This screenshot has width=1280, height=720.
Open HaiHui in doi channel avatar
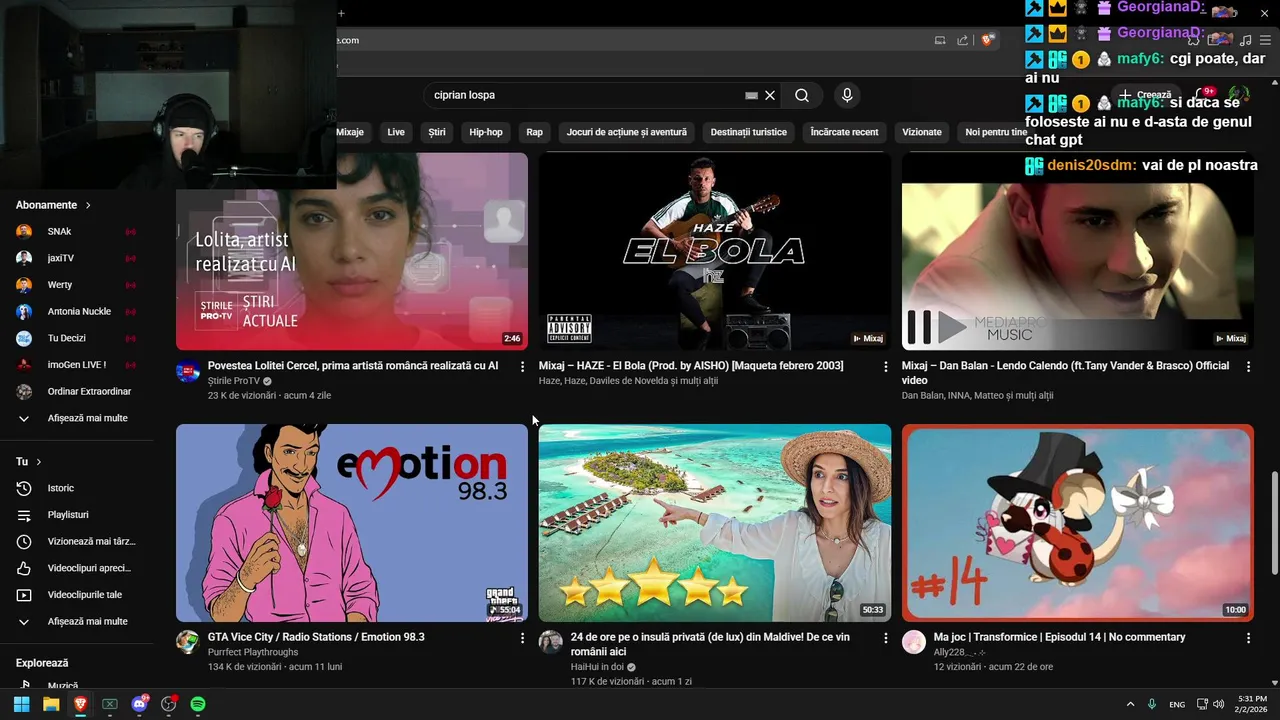click(551, 642)
